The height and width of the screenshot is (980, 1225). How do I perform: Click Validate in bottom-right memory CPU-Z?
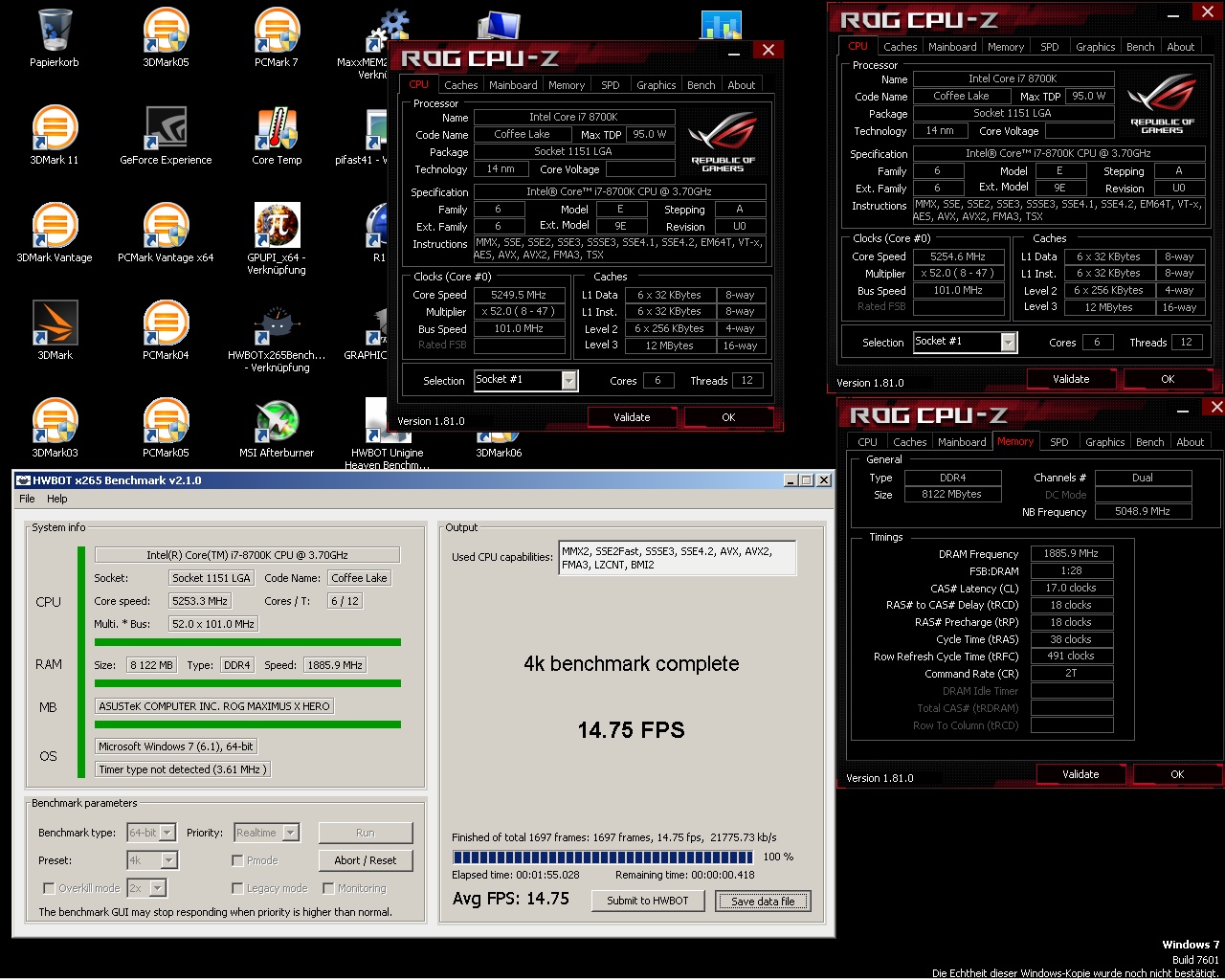[x=1080, y=774]
